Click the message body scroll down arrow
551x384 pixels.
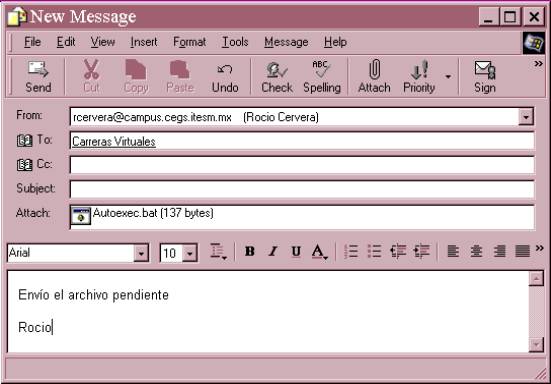coord(536,344)
